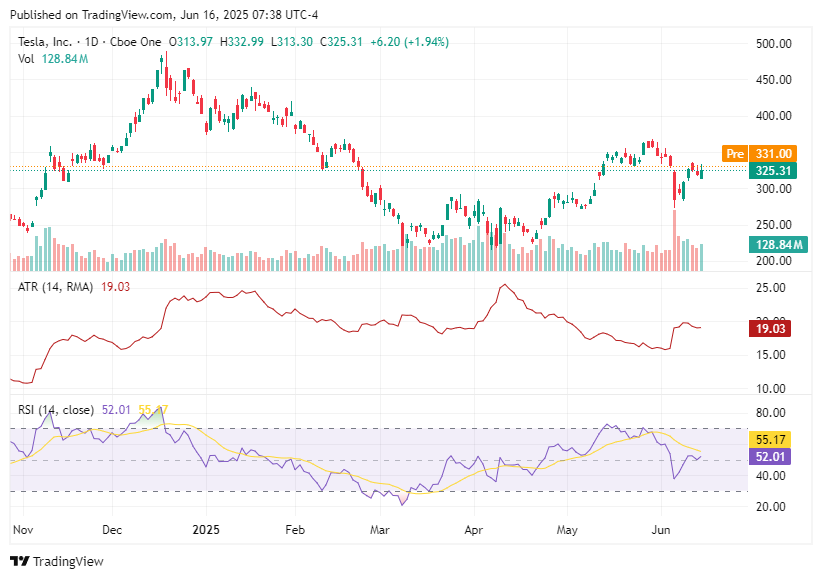Click the orange Pre market label

[735, 154]
